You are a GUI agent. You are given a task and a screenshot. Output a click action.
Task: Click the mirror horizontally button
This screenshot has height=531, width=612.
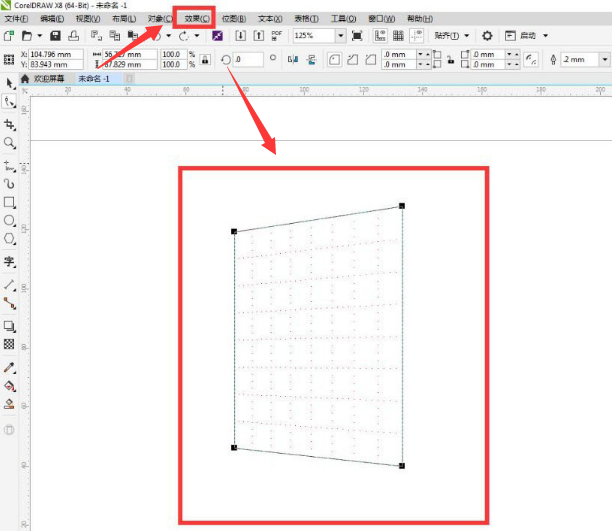(x=293, y=59)
